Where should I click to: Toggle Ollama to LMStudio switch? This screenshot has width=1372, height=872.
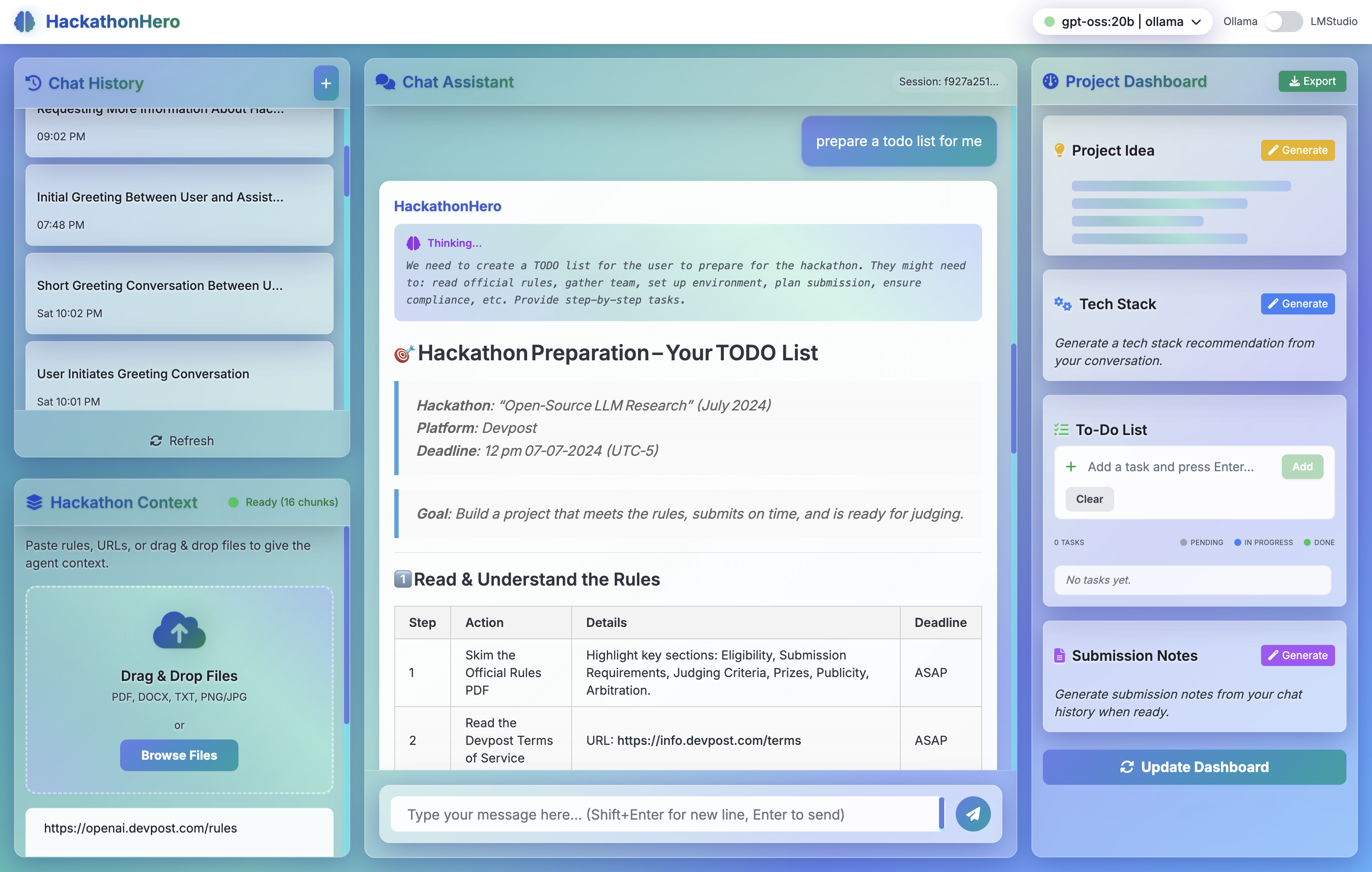(x=1283, y=22)
